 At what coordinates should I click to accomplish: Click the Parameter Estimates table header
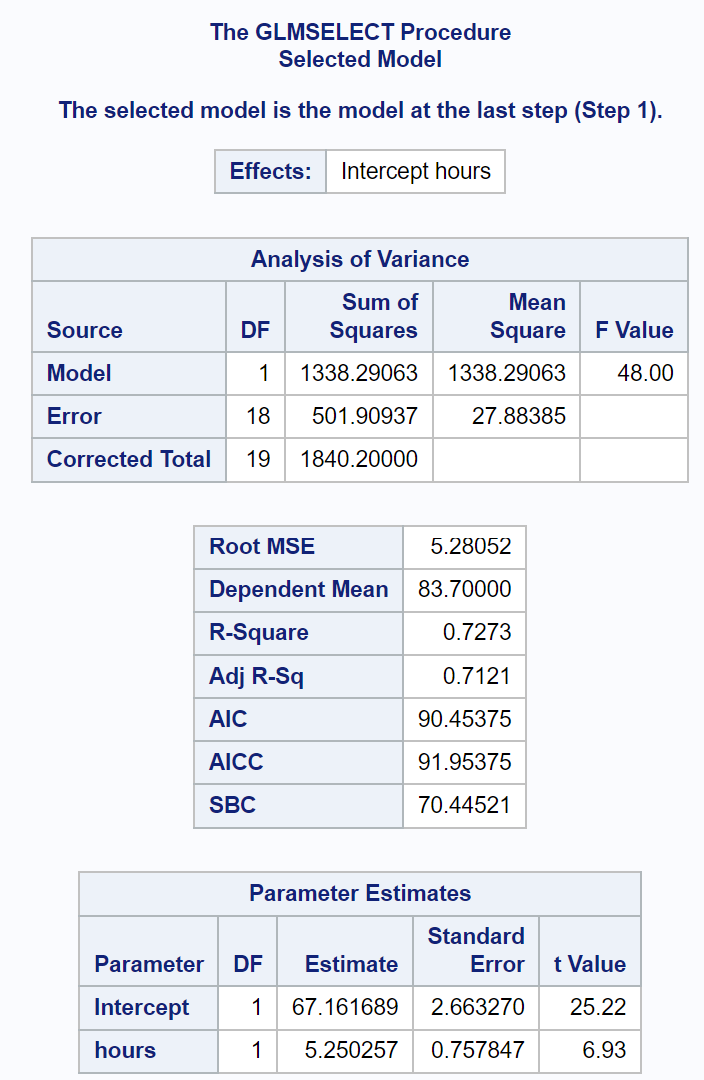coord(360,893)
